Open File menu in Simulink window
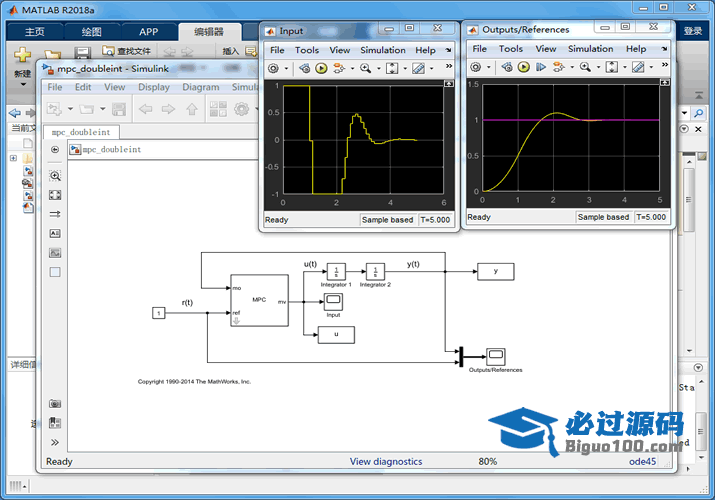 pyautogui.click(x=55, y=87)
